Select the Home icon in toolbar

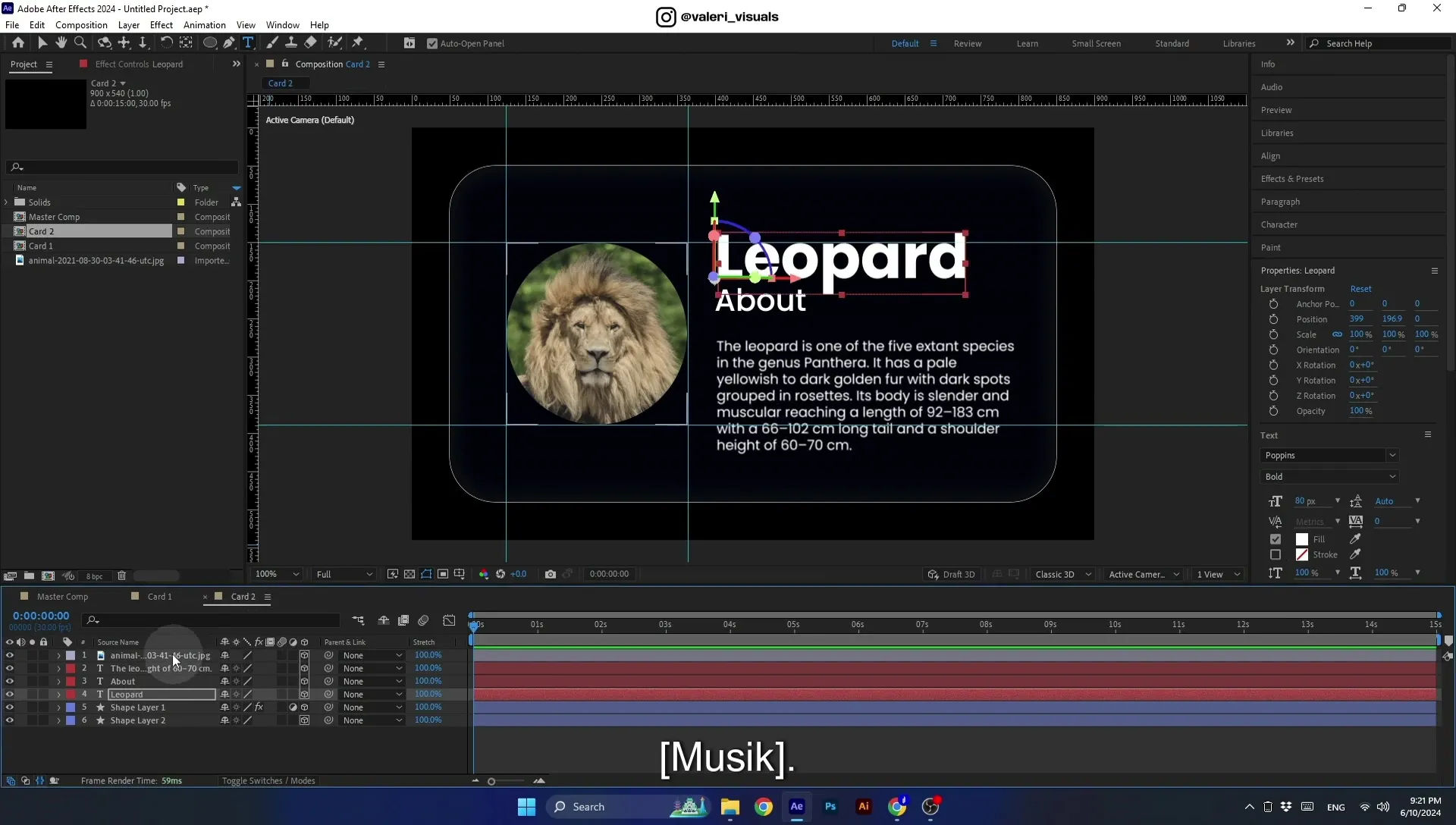(x=17, y=43)
